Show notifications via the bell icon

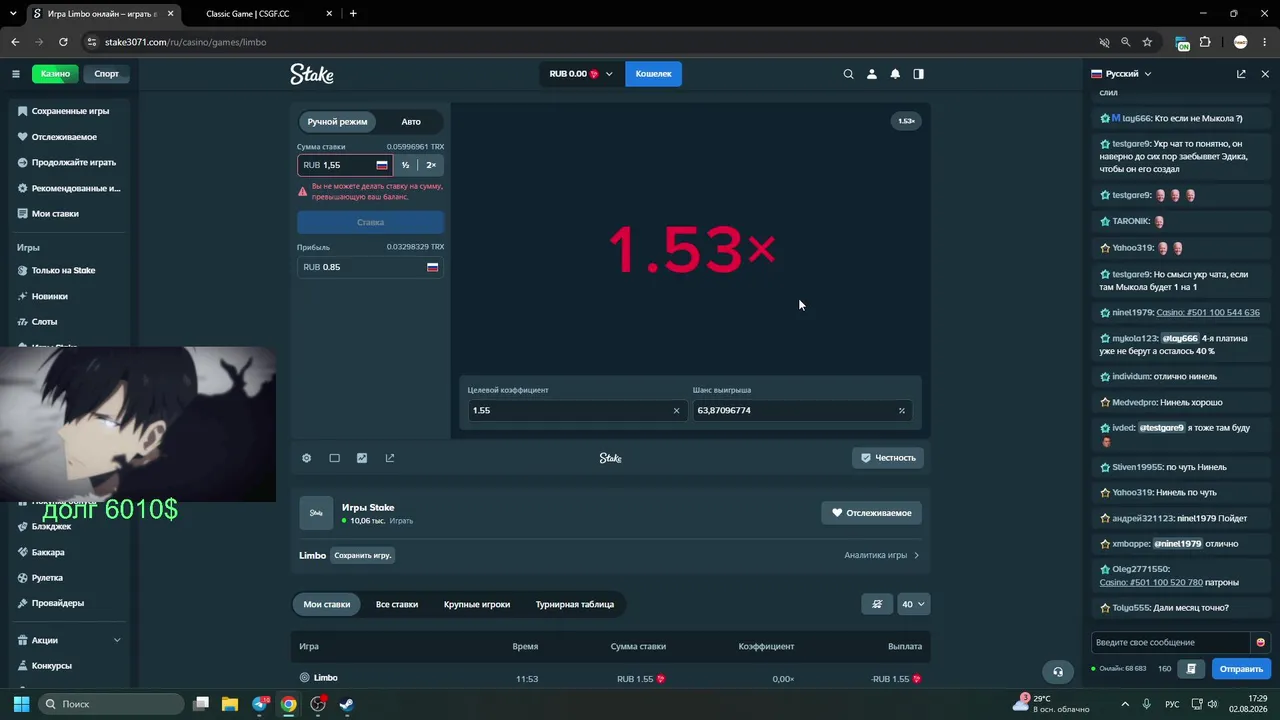coord(895,74)
